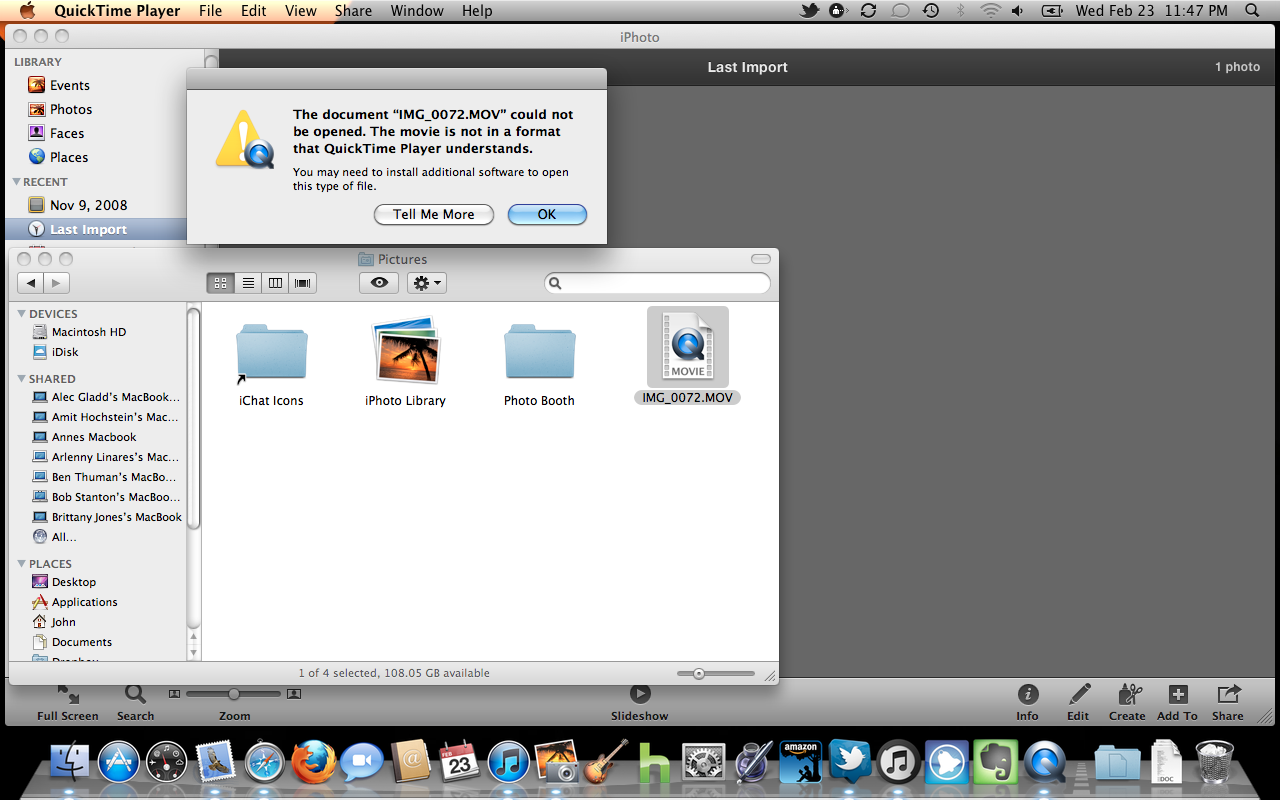Select the iPhoto Library file icon
The width and height of the screenshot is (1280, 800).
[x=405, y=363]
